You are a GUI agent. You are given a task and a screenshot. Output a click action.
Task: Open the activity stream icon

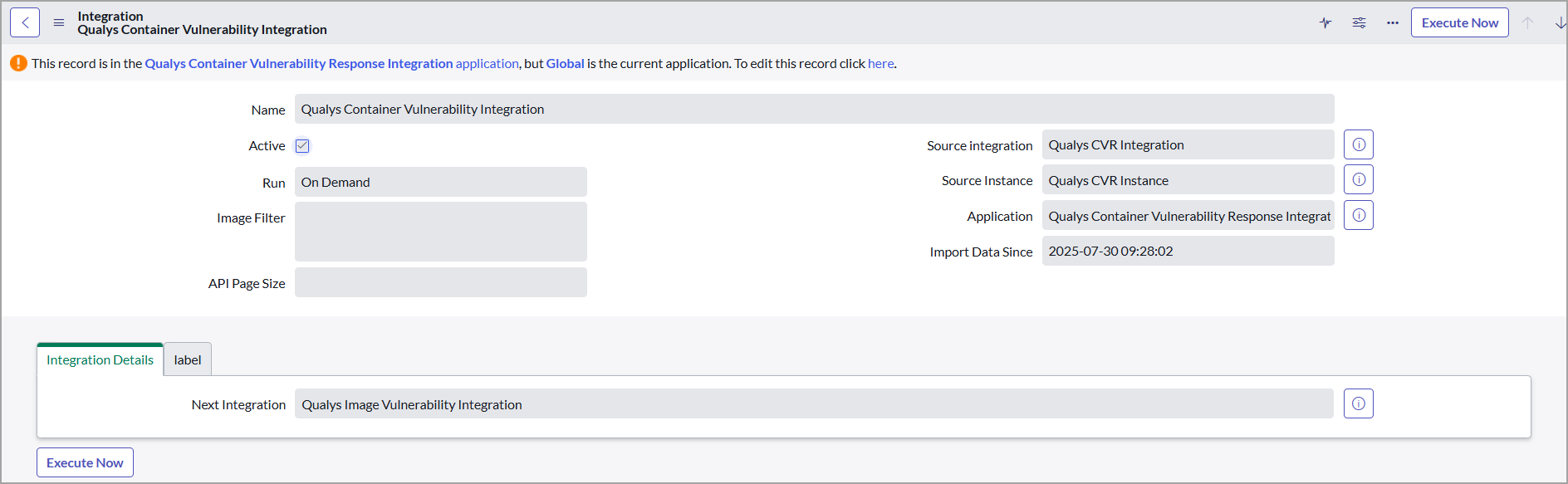click(1325, 22)
